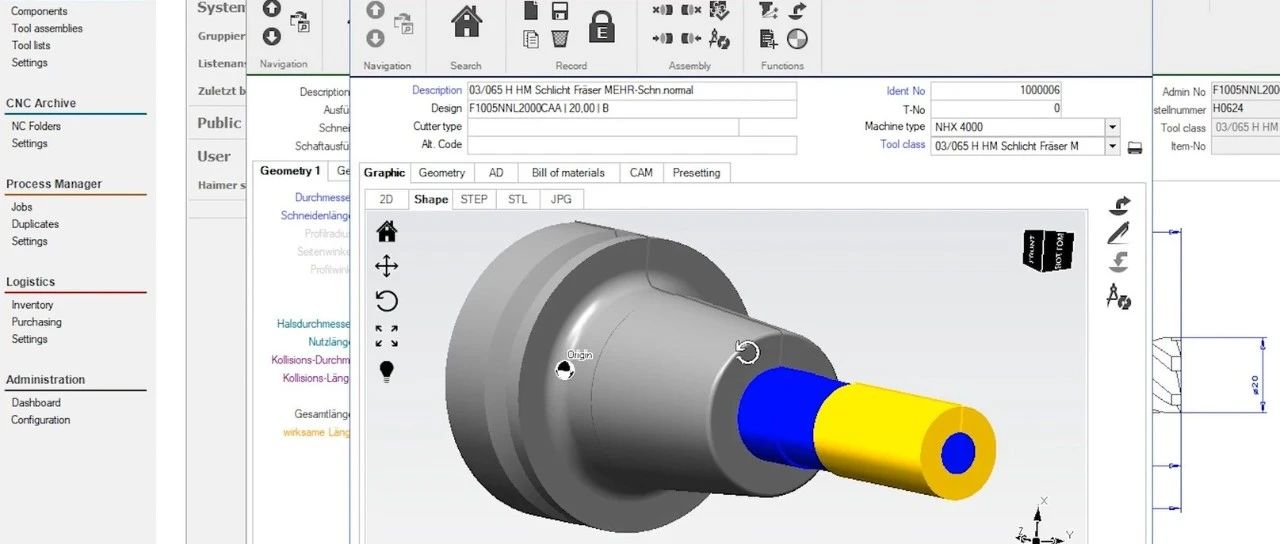Image resolution: width=1280 pixels, height=544 pixels.
Task: Fit view using expand arrows icon
Action: [386, 336]
